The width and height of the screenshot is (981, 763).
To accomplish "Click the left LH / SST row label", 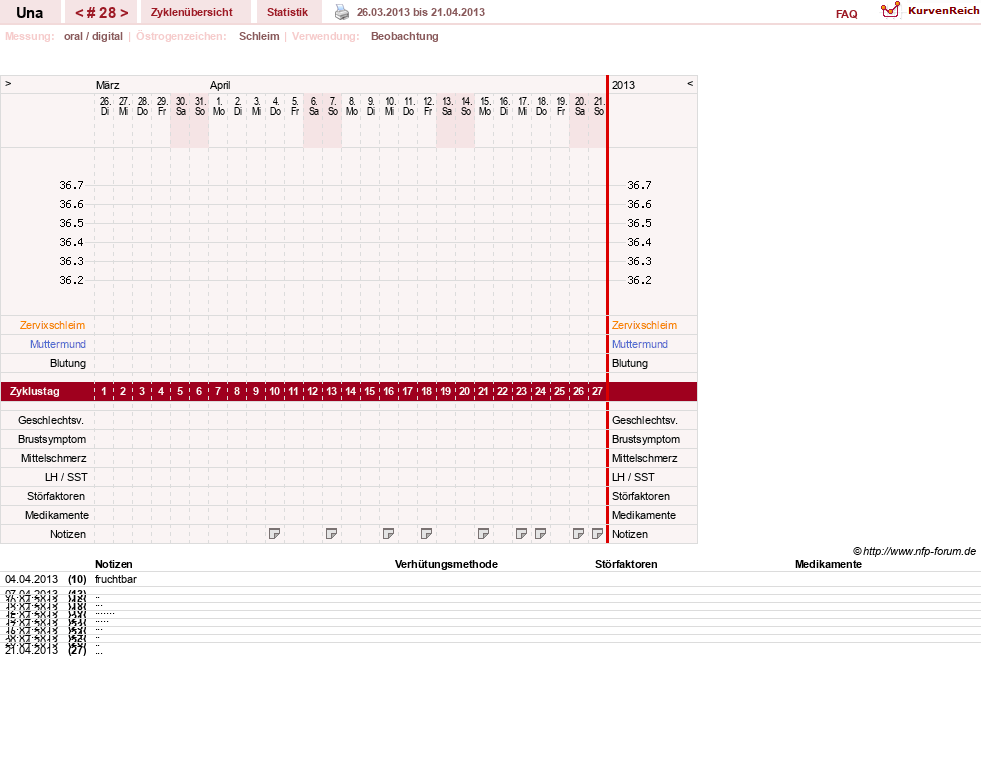I will coord(66,477).
